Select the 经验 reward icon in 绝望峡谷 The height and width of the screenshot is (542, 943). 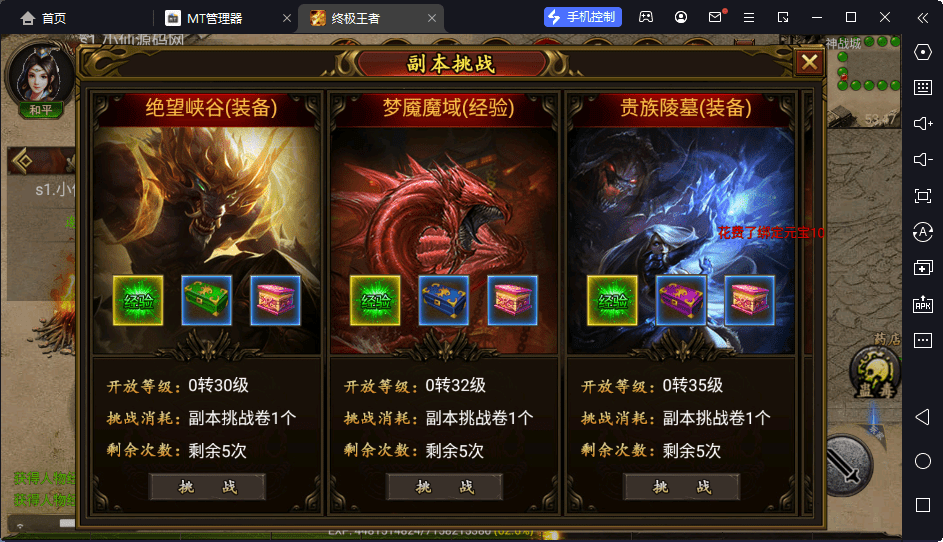pos(138,300)
